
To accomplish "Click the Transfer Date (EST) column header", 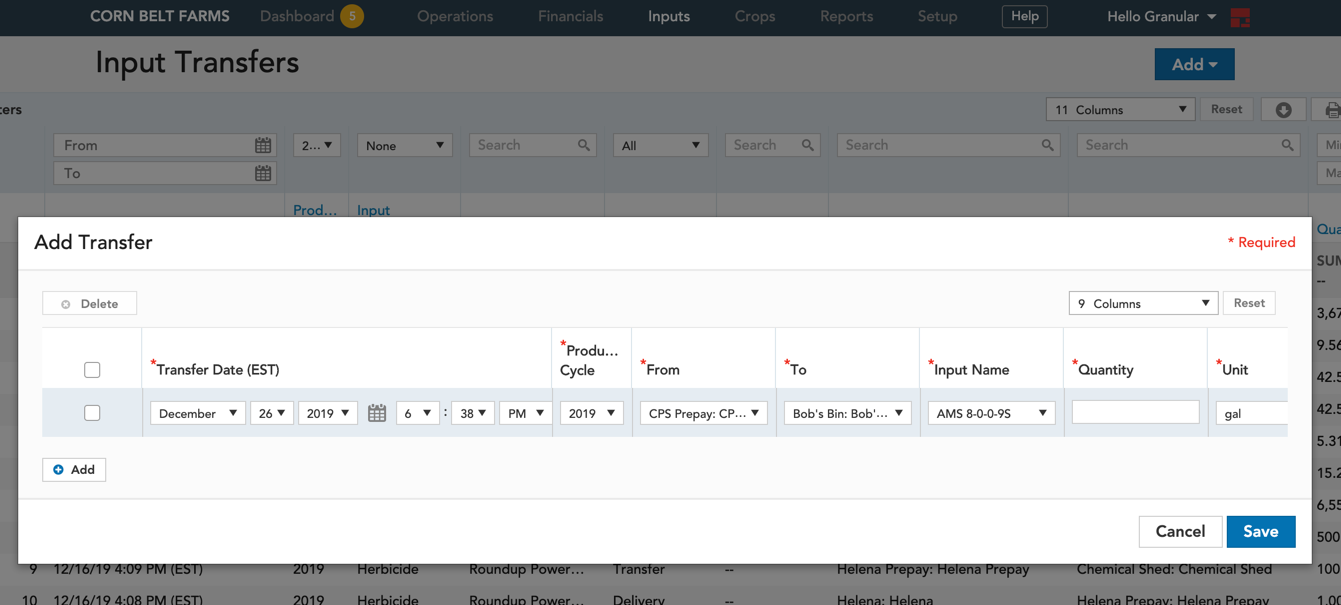I will click(x=217, y=370).
